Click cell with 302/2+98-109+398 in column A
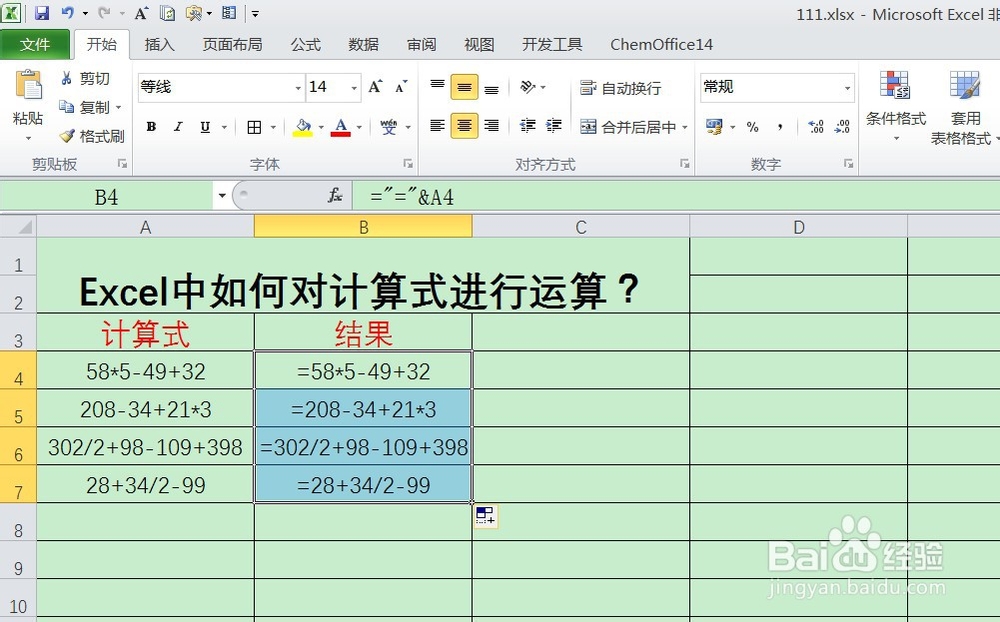The image size is (1000, 622). [145, 447]
